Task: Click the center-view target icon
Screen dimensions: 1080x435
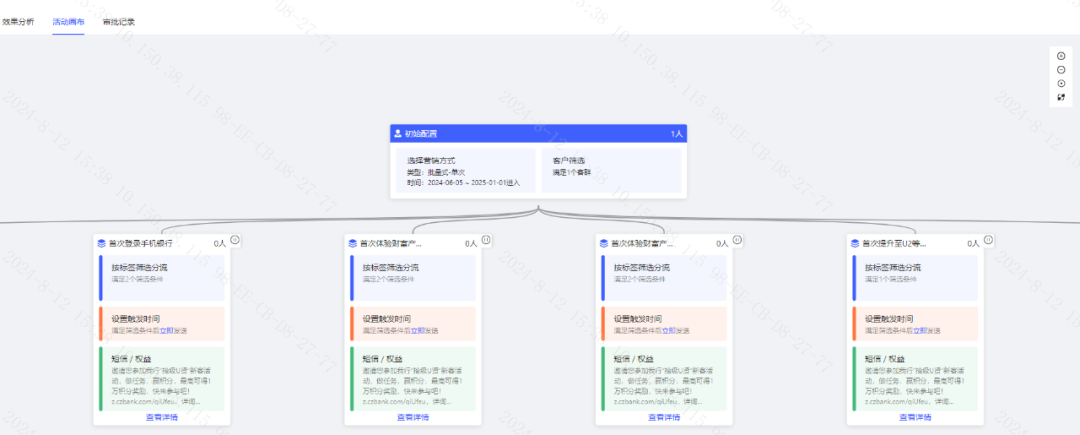Action: coord(1061,83)
